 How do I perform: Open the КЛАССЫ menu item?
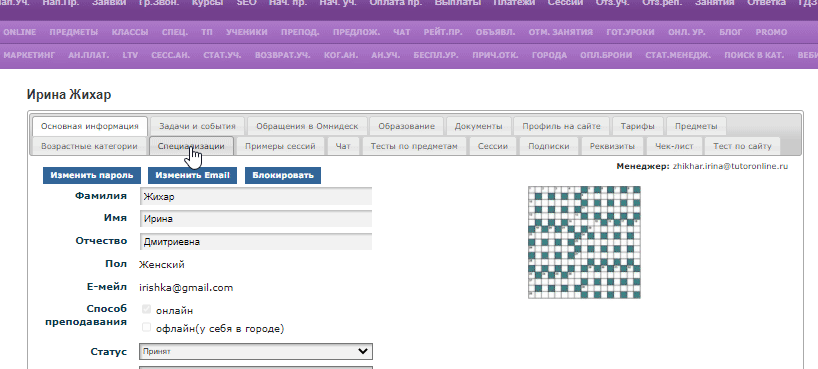(x=130, y=32)
